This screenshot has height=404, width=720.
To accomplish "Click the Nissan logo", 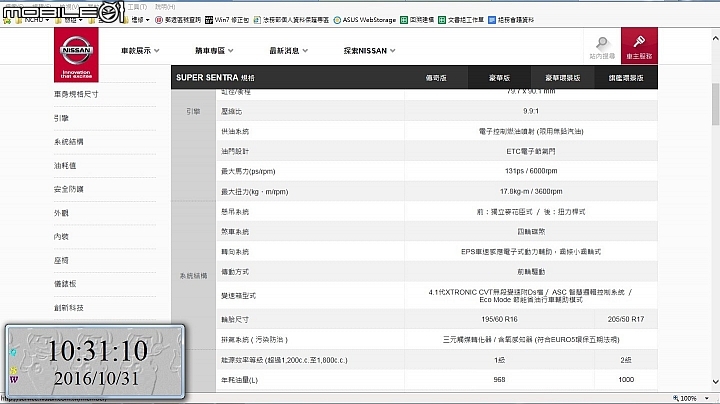I will (76, 55).
